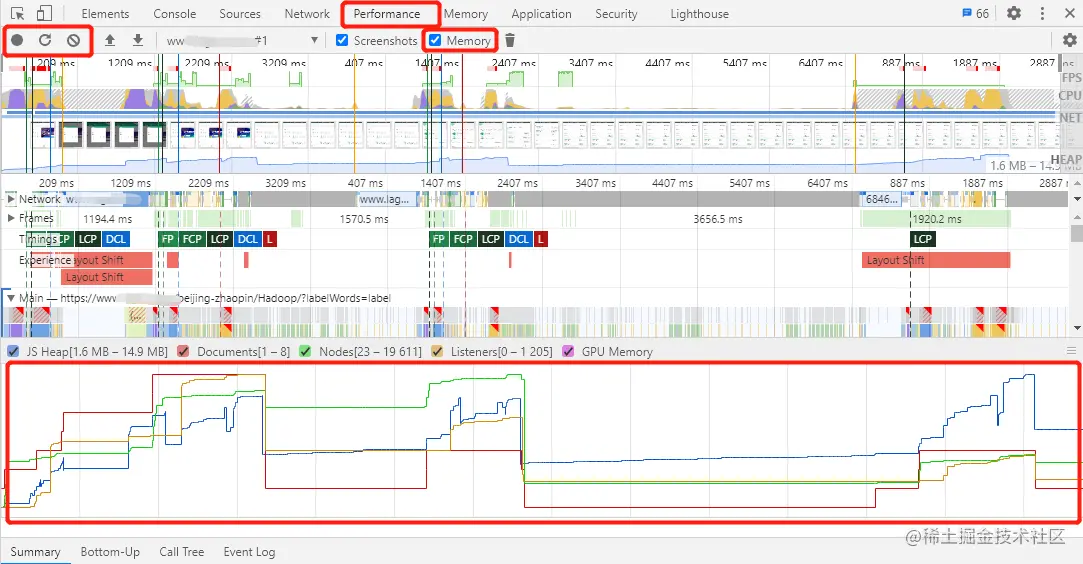Toggle the Memory checkbox

435,40
